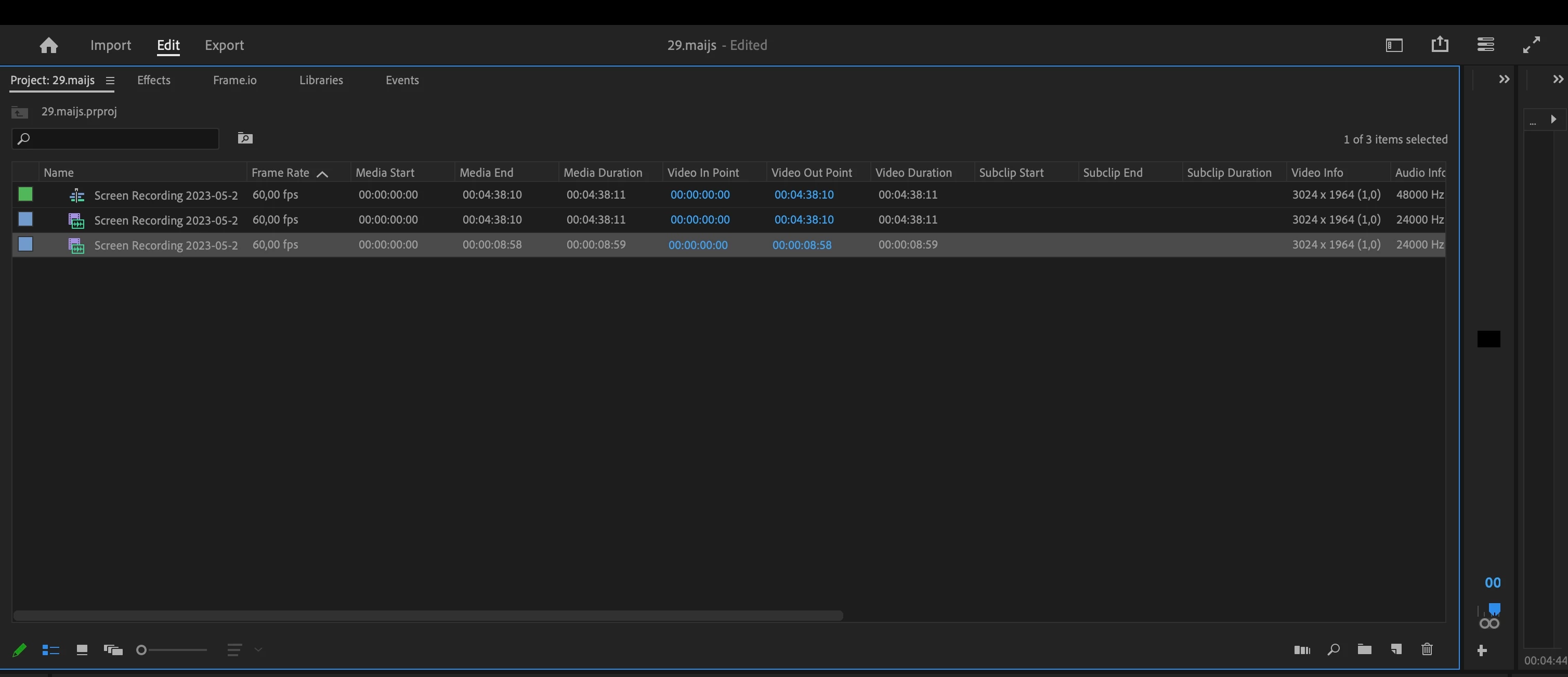Viewport: 1568px width, 677px height.
Task: Switch to Export tab
Action: [224, 45]
